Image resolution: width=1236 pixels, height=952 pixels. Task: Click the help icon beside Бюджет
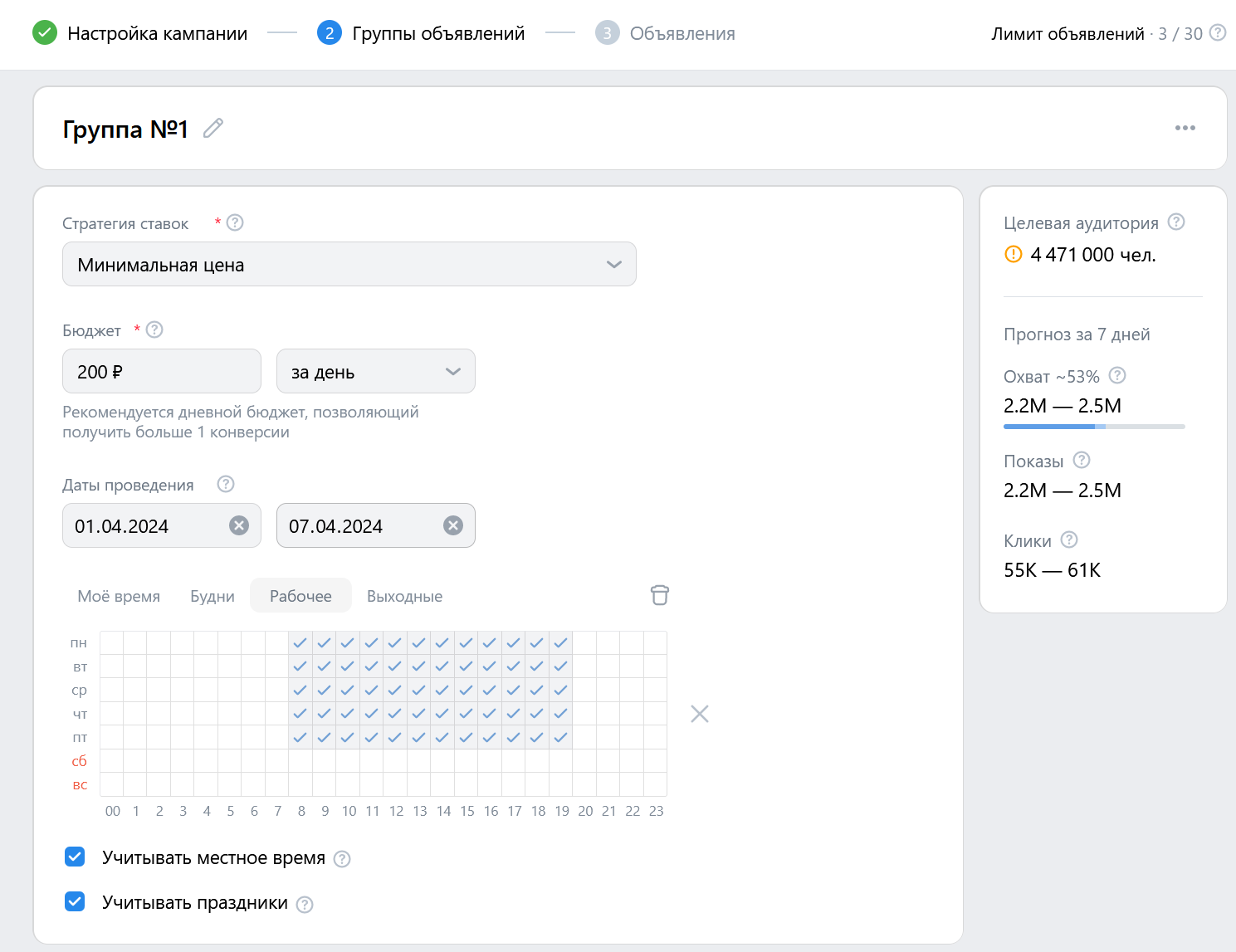tap(154, 330)
